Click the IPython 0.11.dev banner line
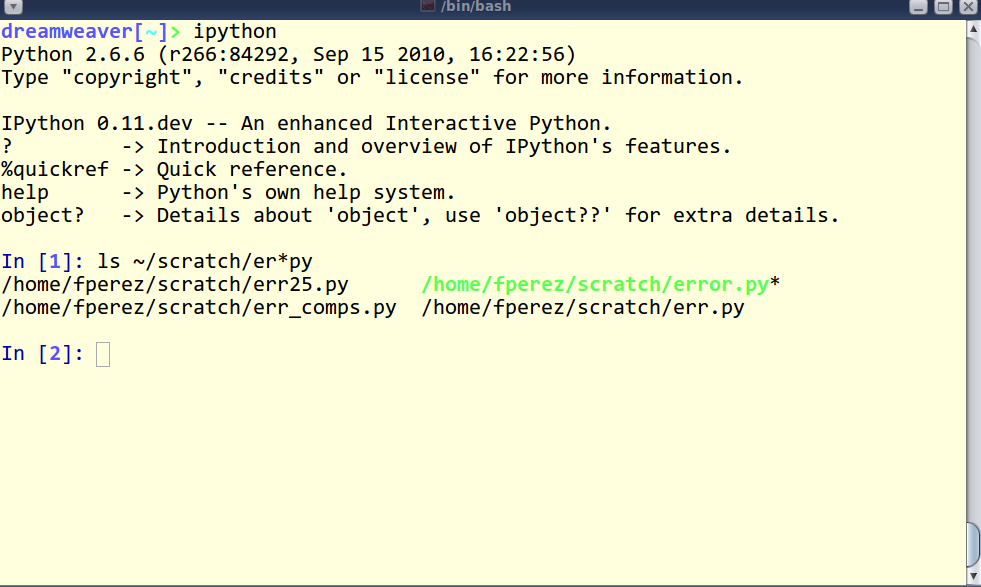Screen dimensions: 981x587 (x=306, y=123)
